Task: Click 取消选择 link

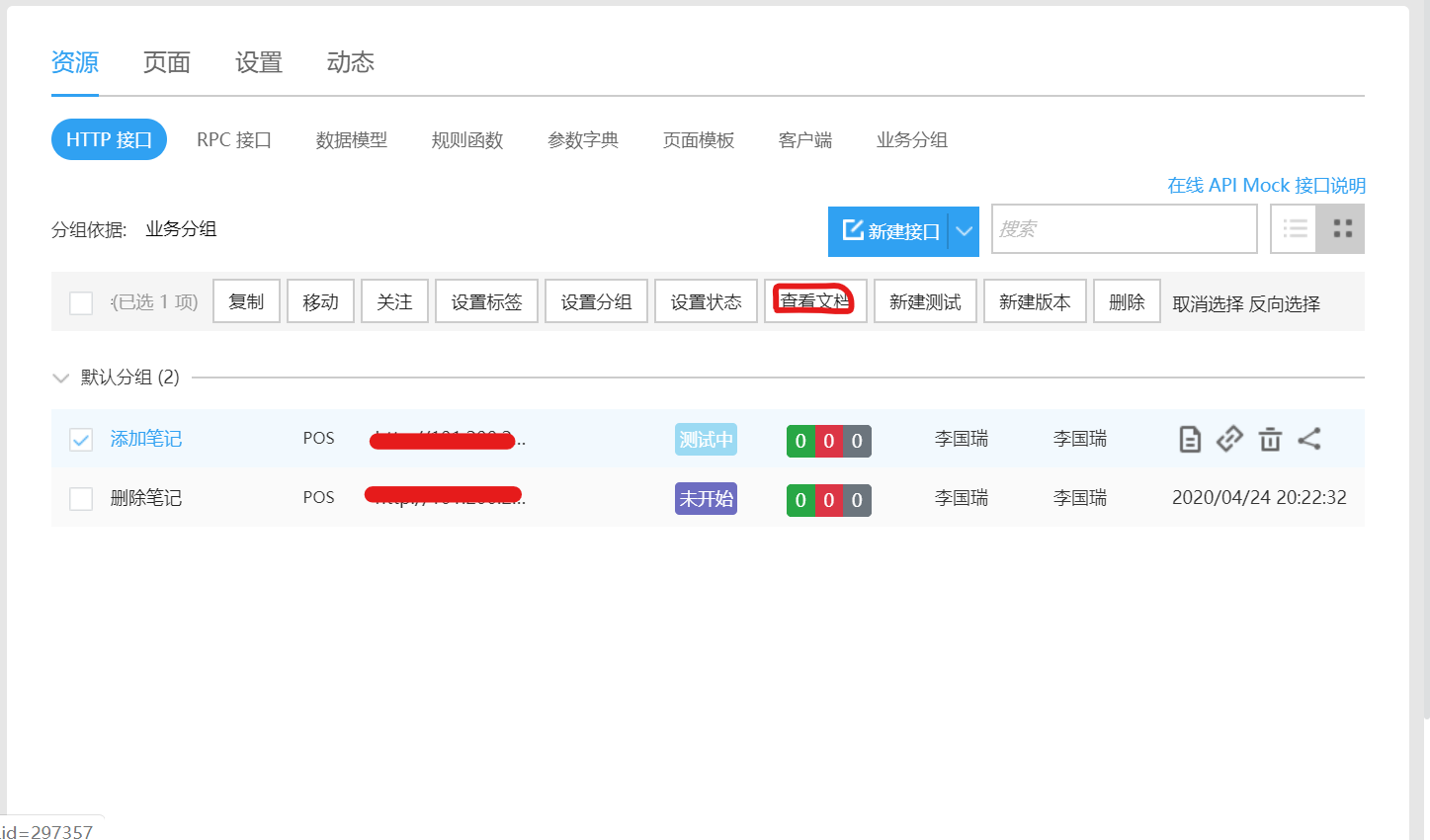Action: pyautogui.click(x=1208, y=303)
